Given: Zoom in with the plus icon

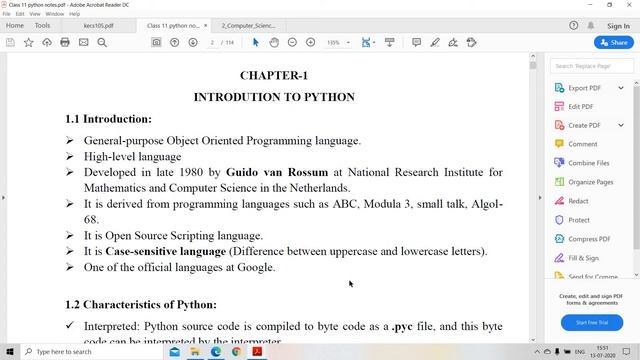Looking at the screenshot, I should [311, 42].
